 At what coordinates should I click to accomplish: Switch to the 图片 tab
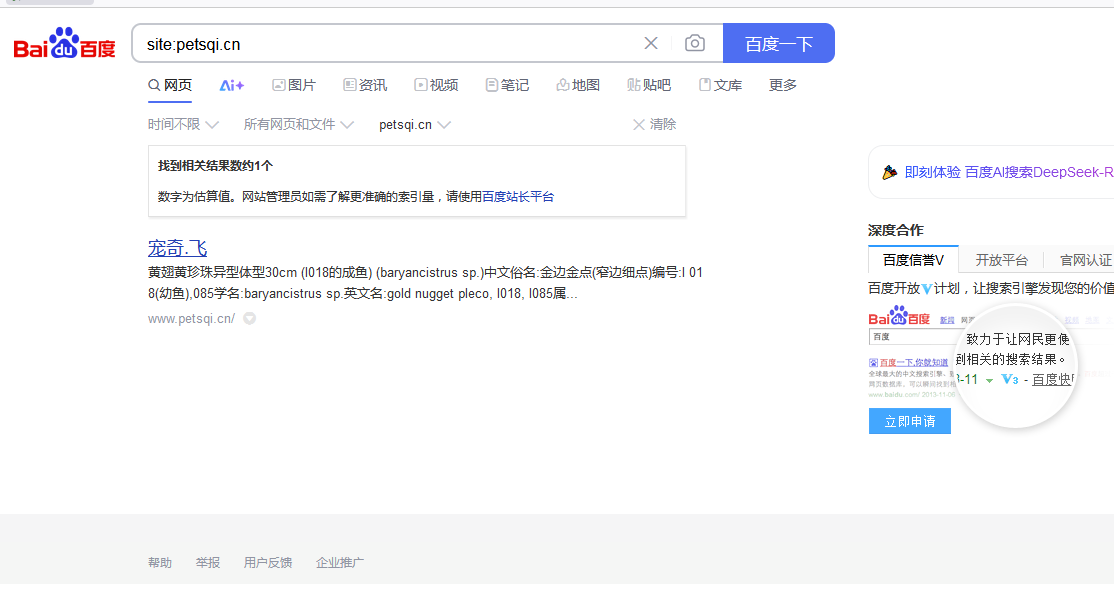pyautogui.click(x=294, y=85)
